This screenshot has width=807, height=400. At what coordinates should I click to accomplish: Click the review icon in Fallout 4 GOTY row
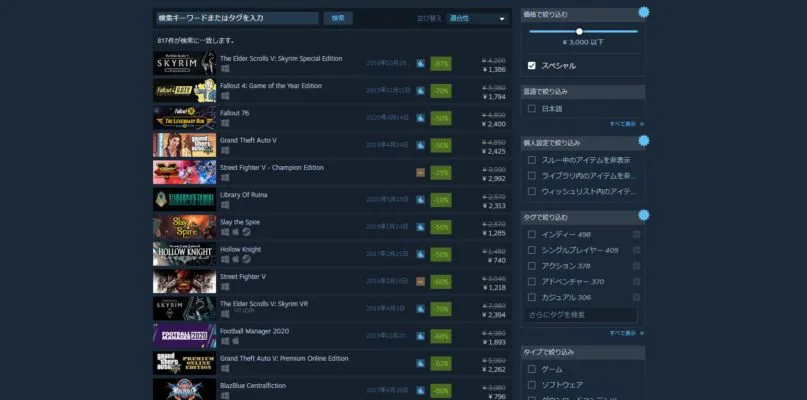420,91
